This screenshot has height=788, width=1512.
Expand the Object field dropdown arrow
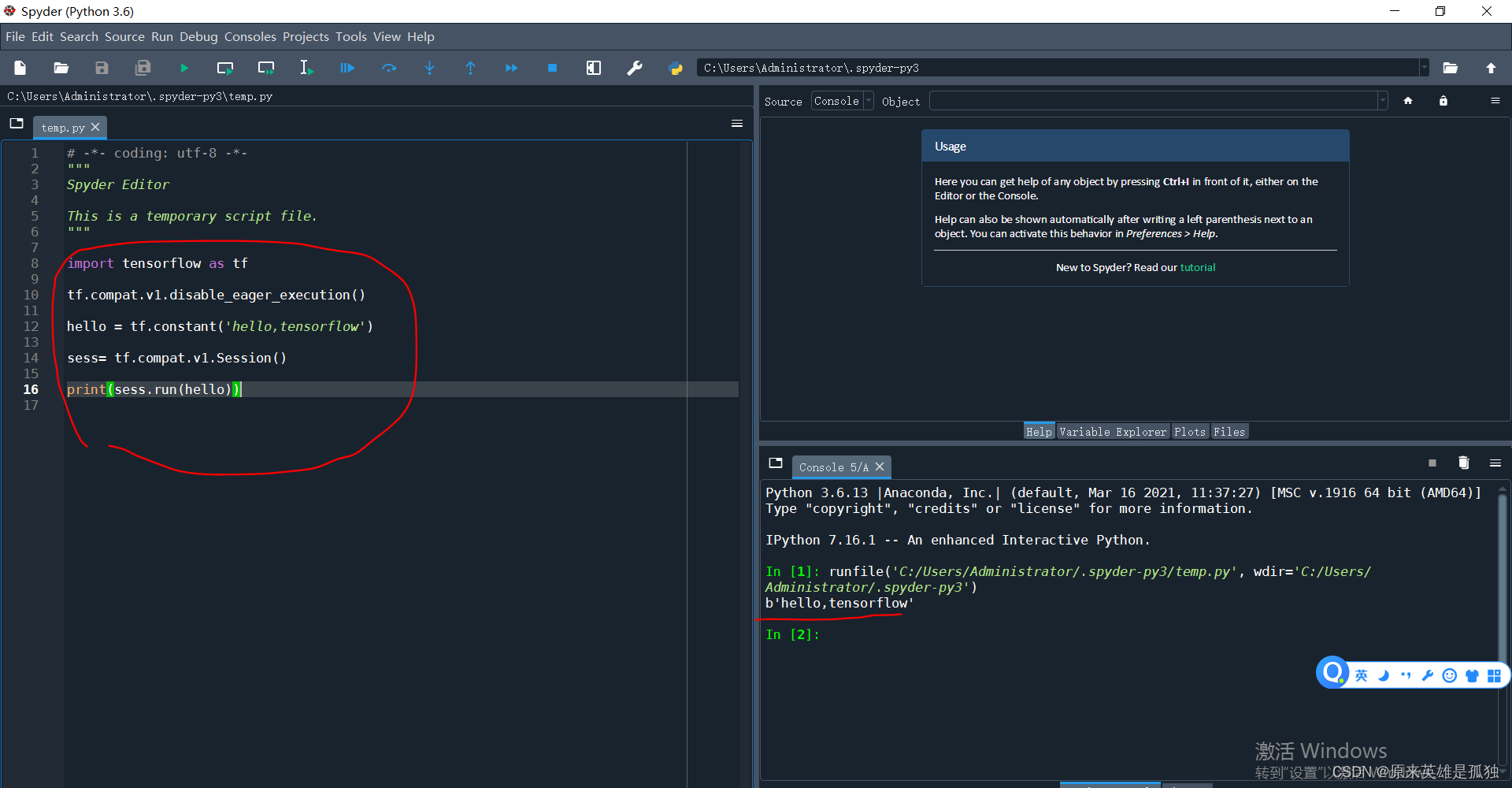1382,101
